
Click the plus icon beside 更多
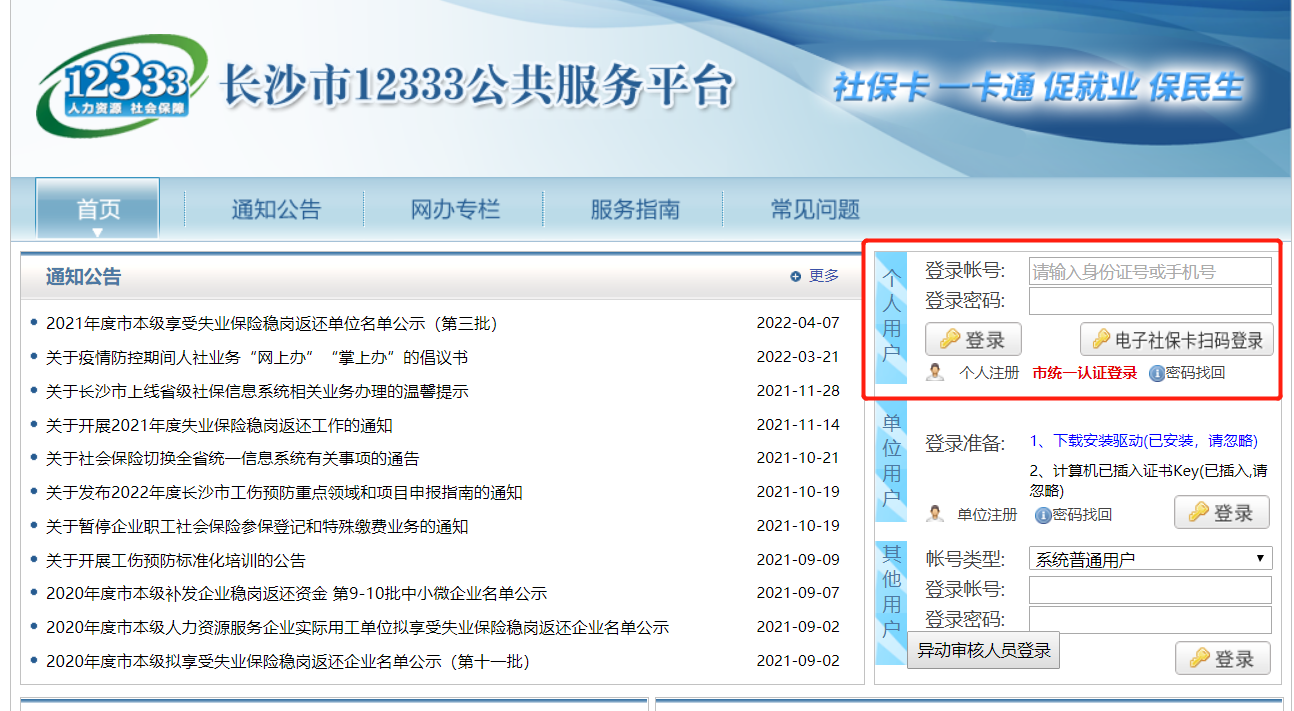pos(795,276)
